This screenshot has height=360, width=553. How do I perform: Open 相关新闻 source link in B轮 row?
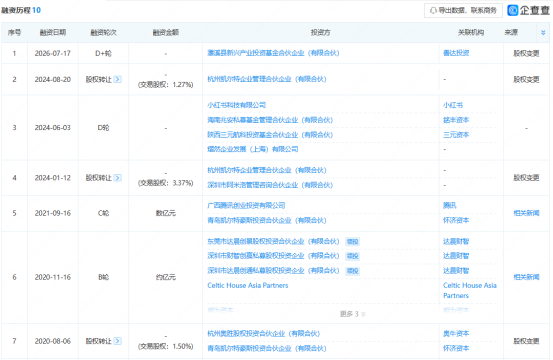coord(526,277)
